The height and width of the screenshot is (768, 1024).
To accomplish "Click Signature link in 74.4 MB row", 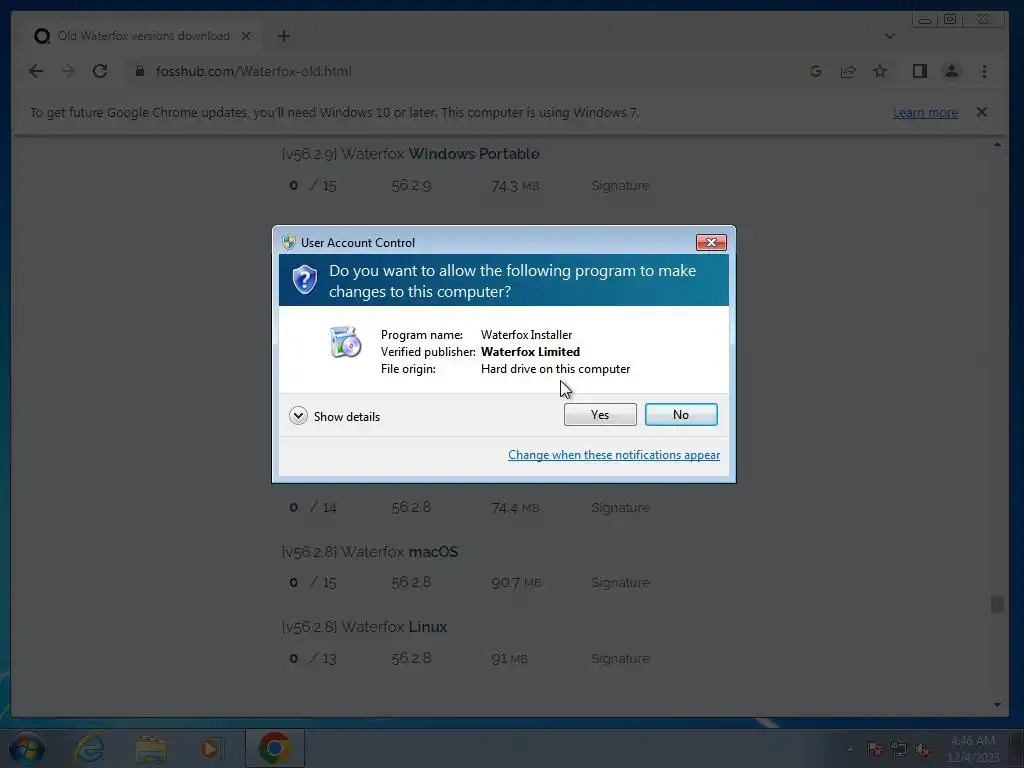I will point(620,507).
